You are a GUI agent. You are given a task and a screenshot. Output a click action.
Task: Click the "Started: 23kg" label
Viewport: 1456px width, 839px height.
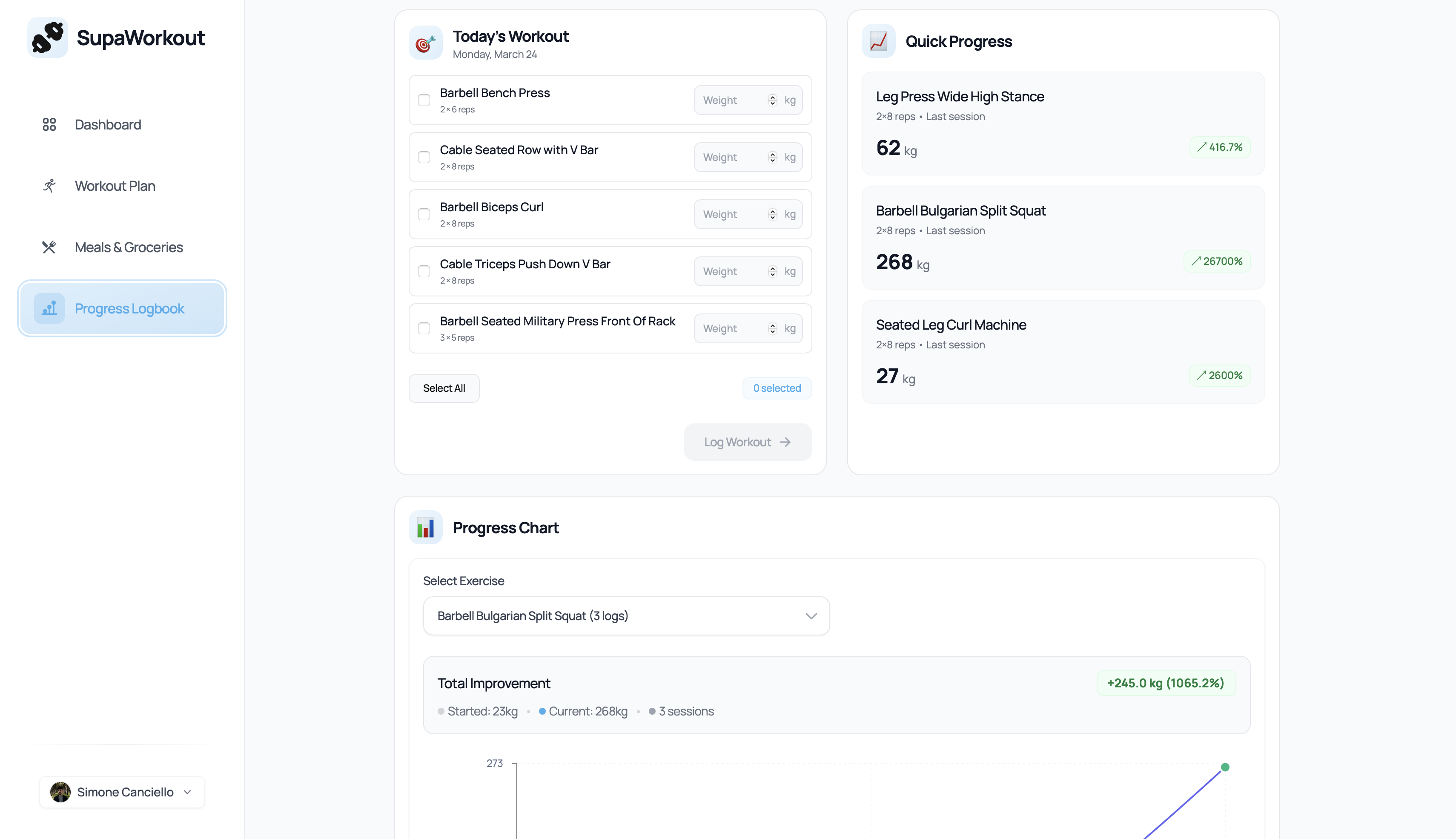483,711
